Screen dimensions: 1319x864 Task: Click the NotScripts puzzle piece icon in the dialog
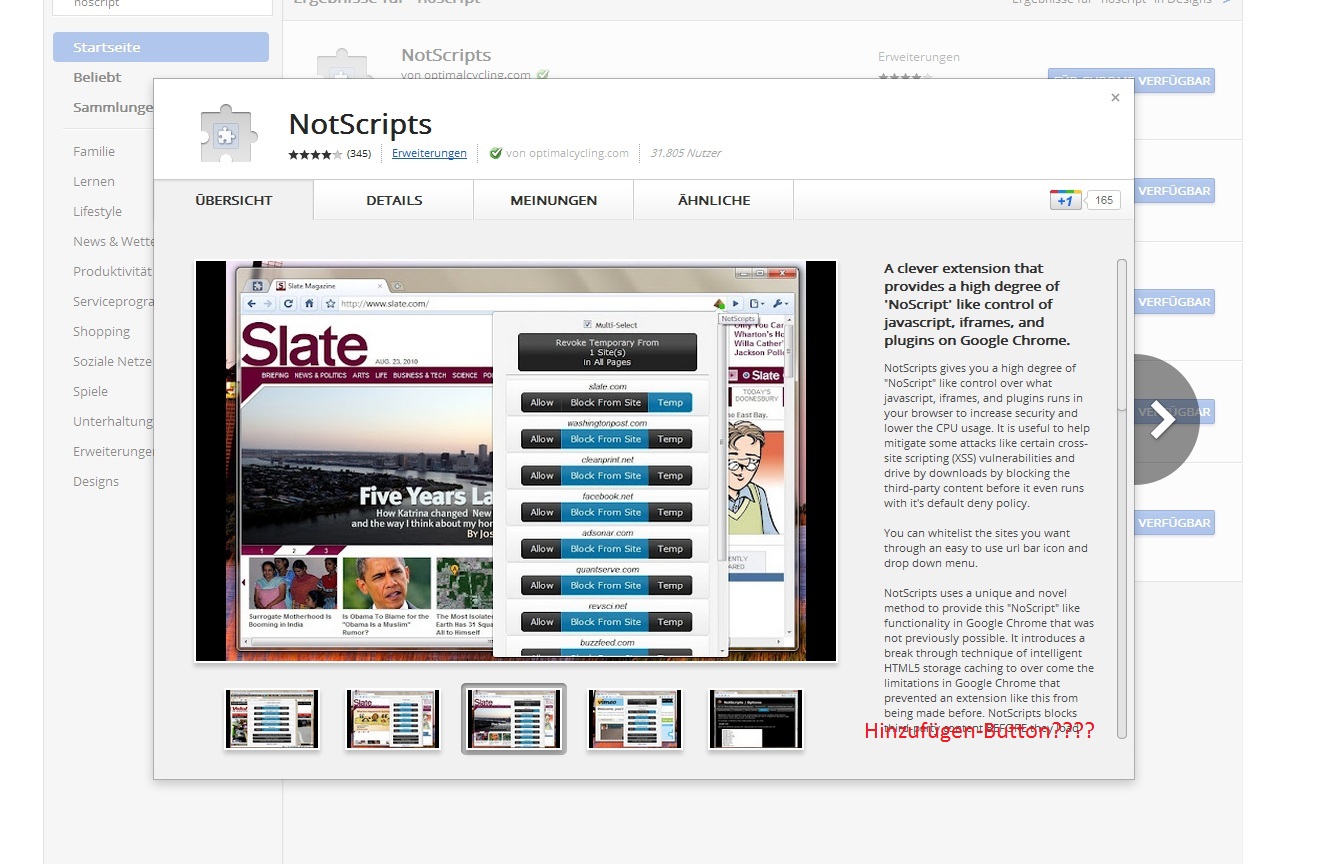tap(228, 133)
